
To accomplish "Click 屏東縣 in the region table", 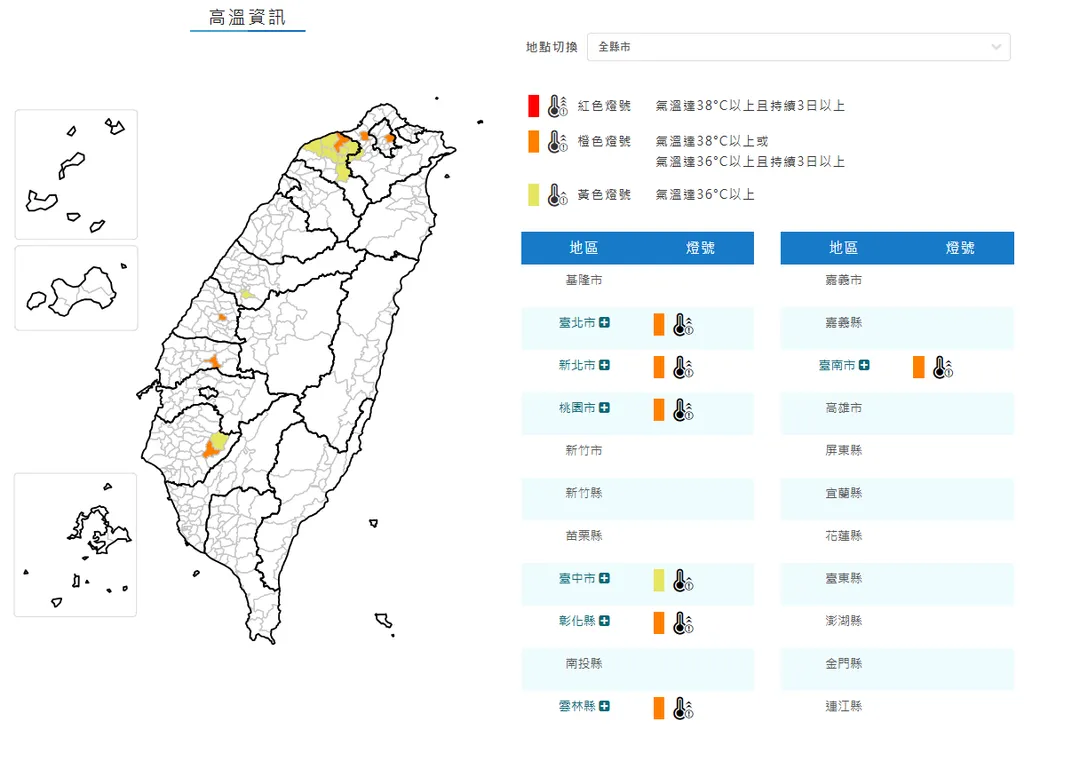I will click(843, 451).
